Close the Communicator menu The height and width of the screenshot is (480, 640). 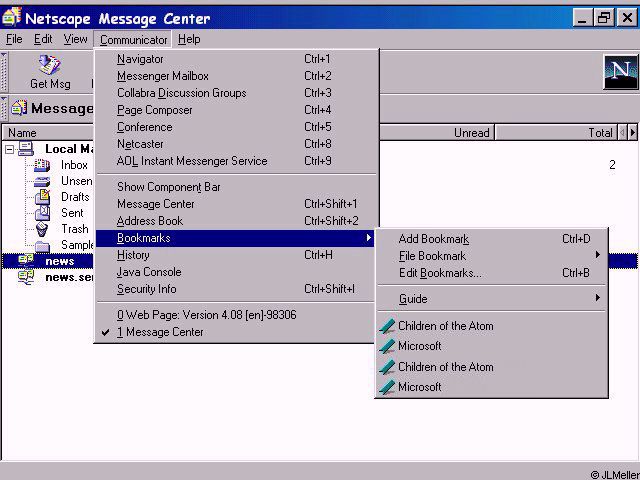coord(133,40)
